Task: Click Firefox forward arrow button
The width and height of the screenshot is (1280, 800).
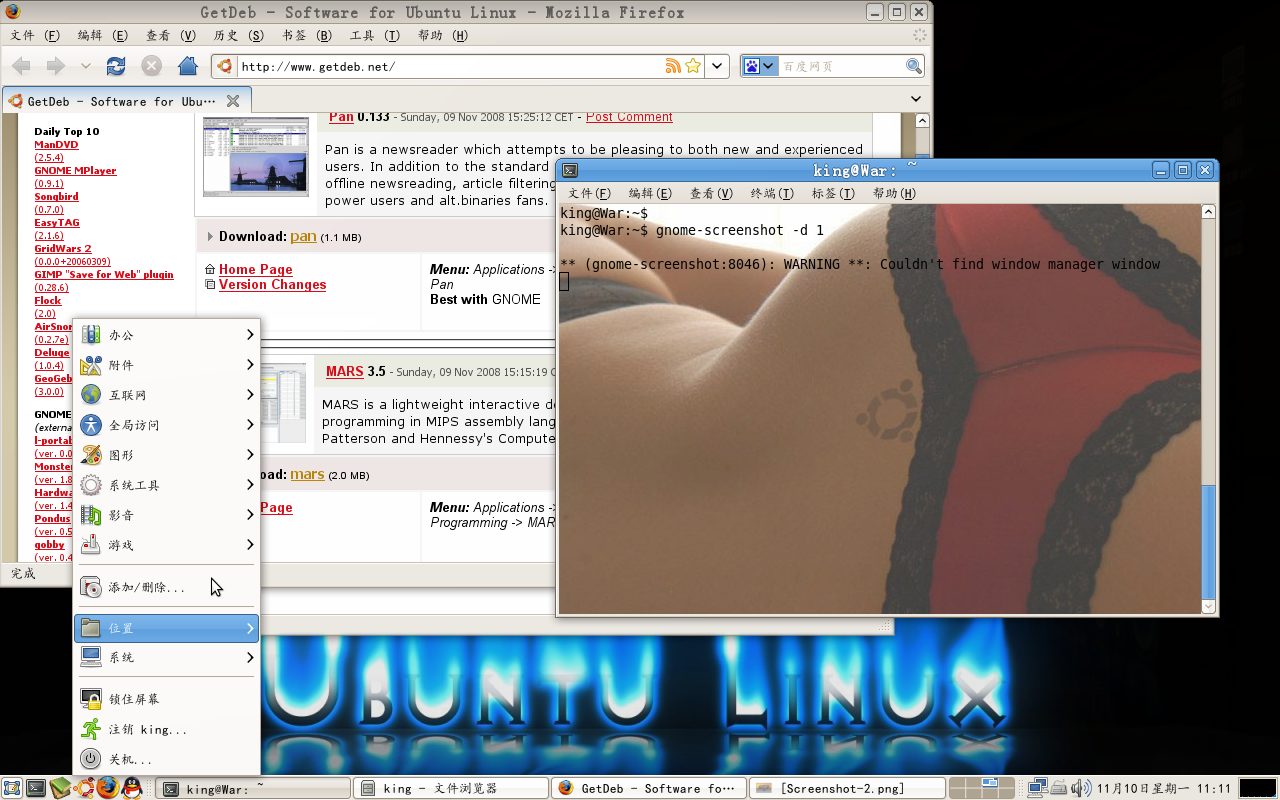Action: [x=56, y=66]
